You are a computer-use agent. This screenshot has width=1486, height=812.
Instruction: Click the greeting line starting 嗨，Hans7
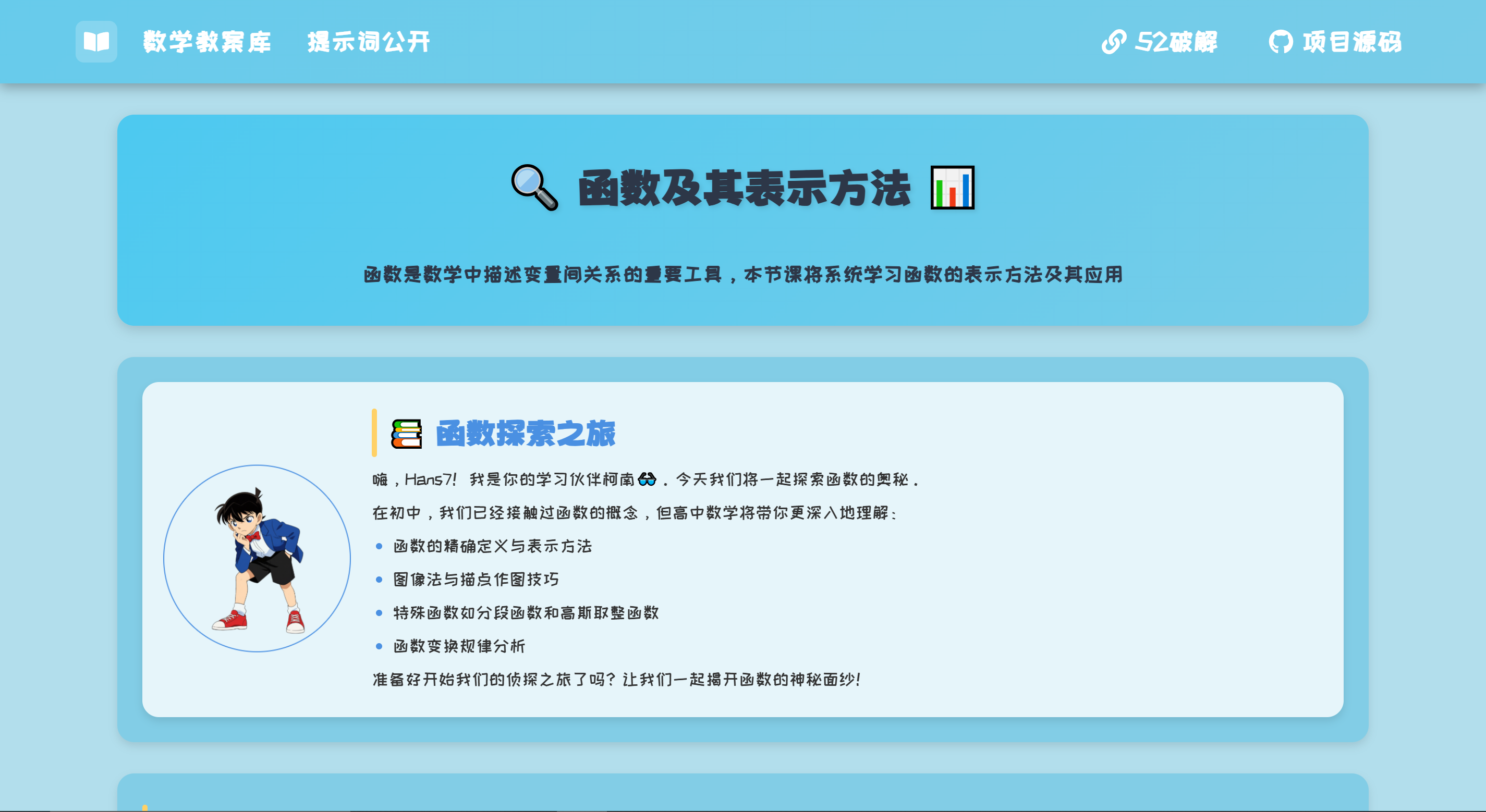click(x=645, y=479)
